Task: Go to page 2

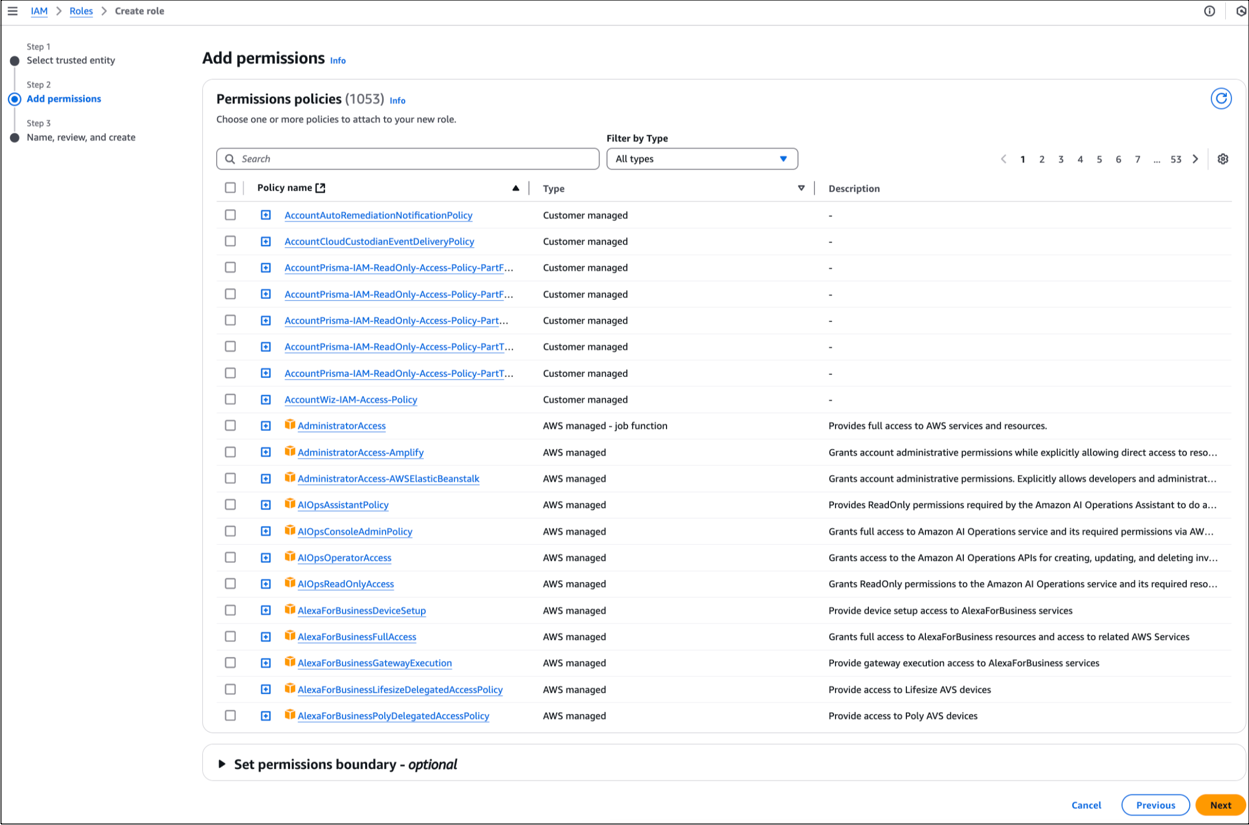Action: 1041,159
